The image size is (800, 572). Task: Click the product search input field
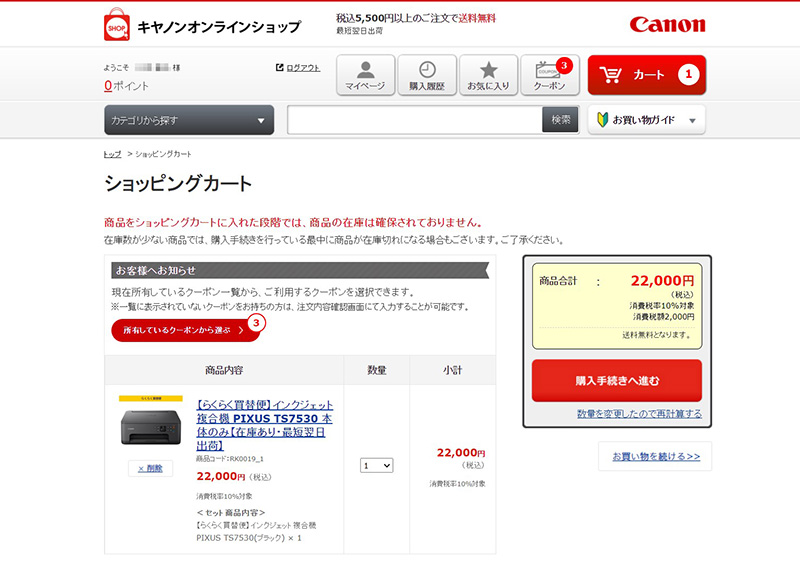point(414,120)
